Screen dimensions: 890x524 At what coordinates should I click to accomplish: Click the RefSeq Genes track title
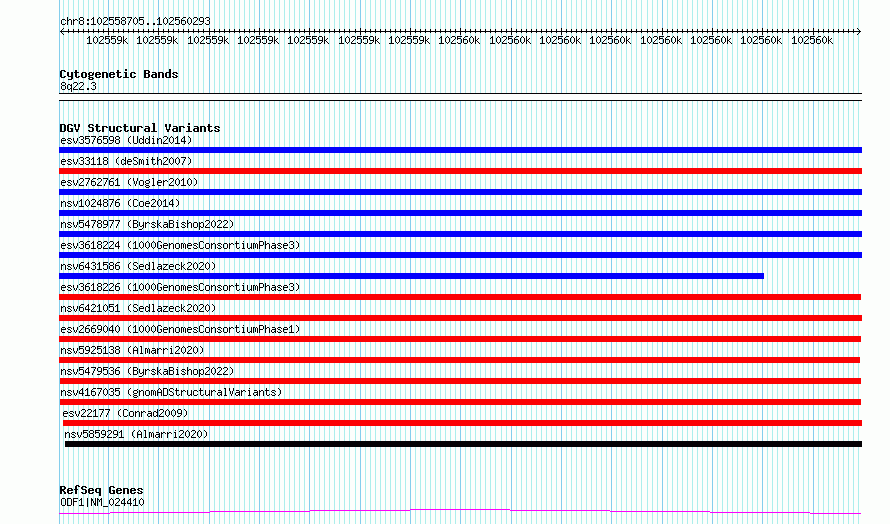pyautogui.click(x=101, y=490)
